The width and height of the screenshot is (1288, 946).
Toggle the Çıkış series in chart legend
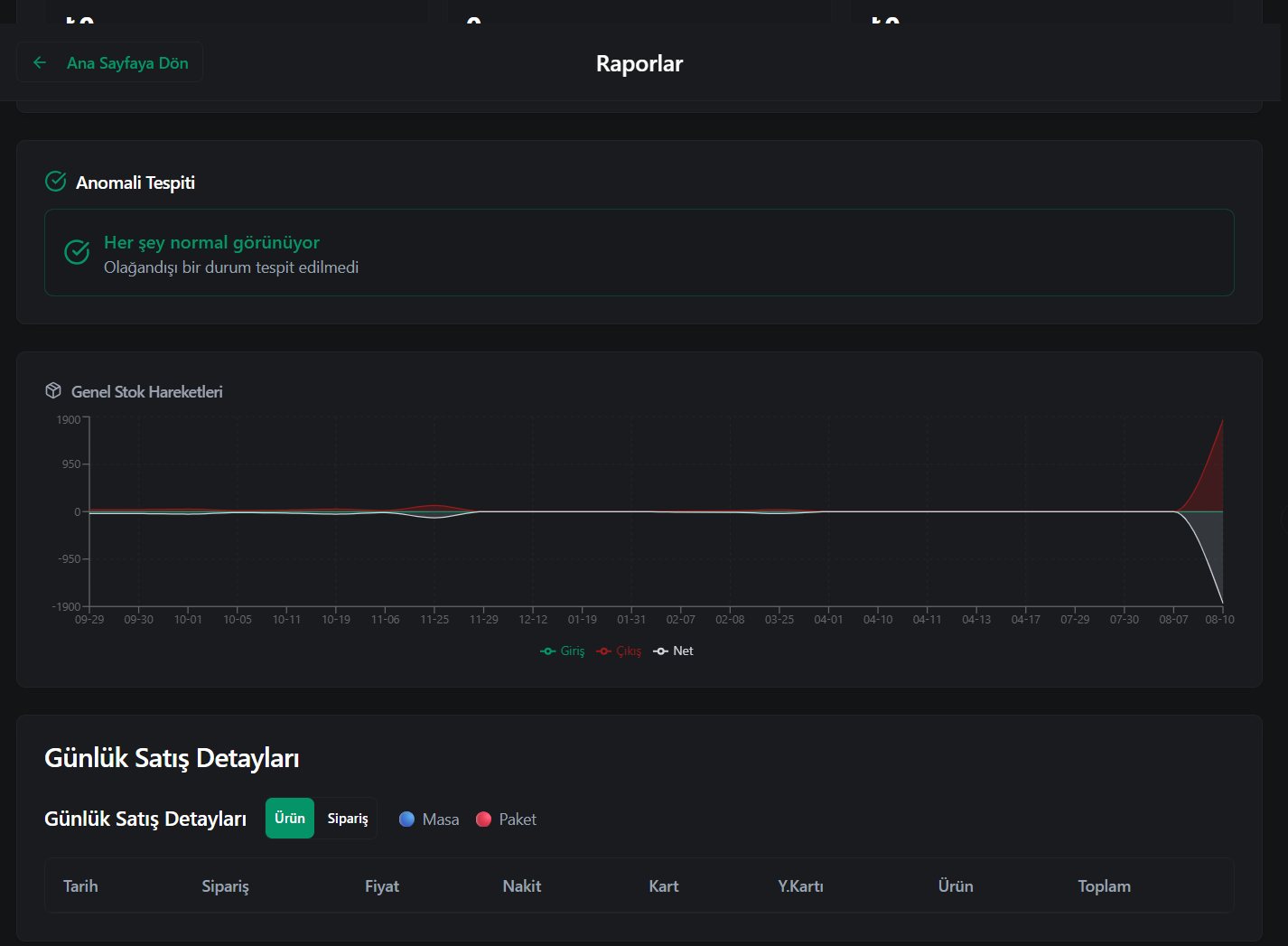point(619,651)
